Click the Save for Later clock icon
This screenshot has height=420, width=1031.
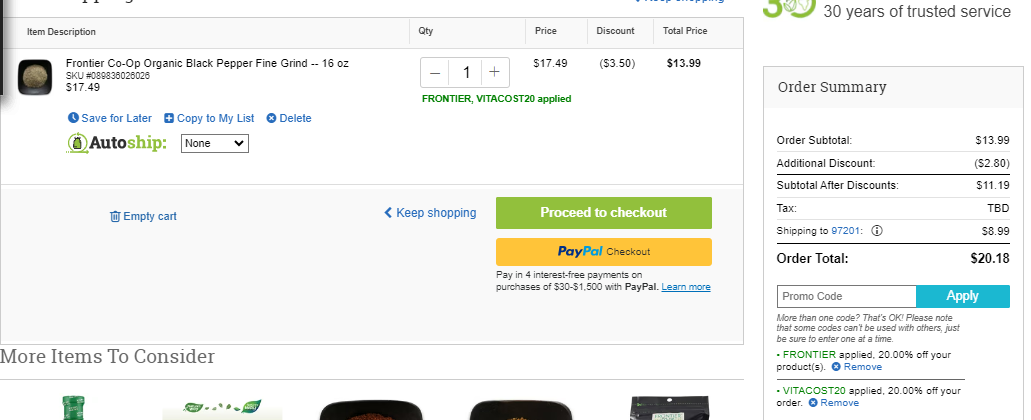73,118
